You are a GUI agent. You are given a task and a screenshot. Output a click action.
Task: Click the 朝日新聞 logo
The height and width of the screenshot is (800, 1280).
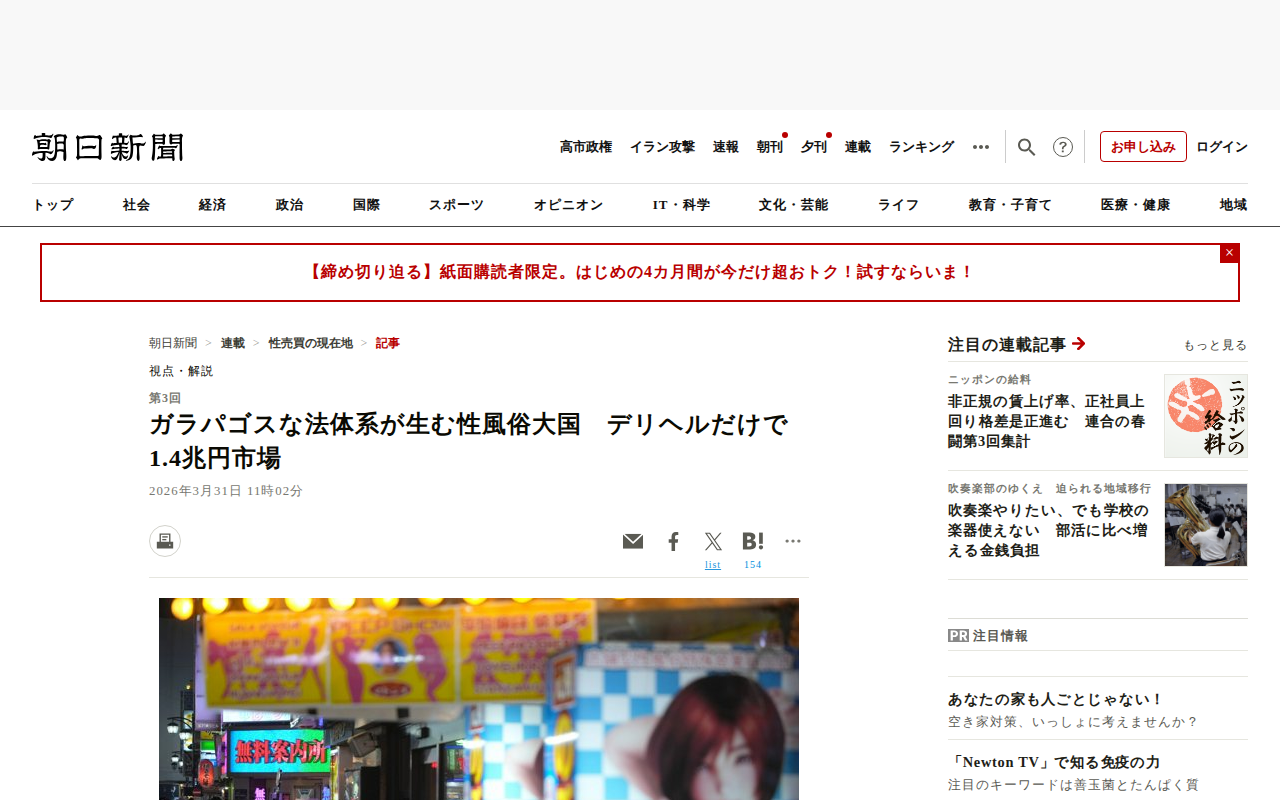pos(108,147)
